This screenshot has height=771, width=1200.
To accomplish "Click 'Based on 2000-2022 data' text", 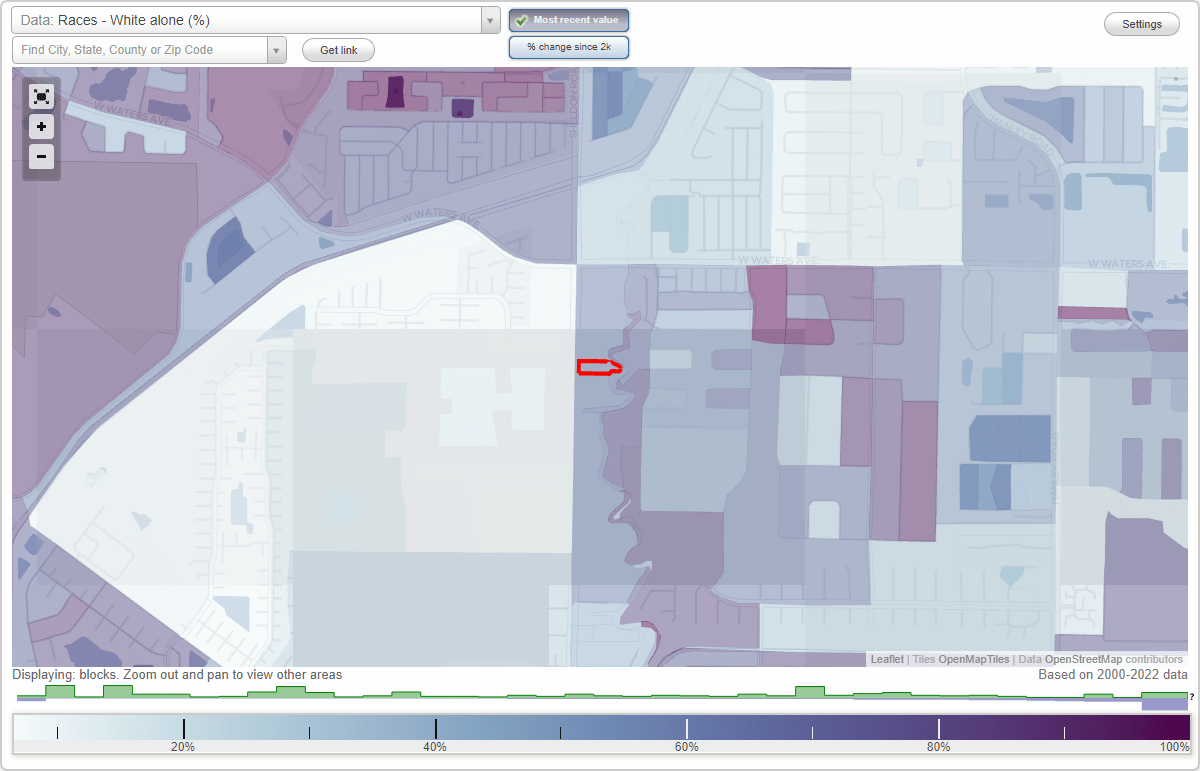I will (1113, 675).
